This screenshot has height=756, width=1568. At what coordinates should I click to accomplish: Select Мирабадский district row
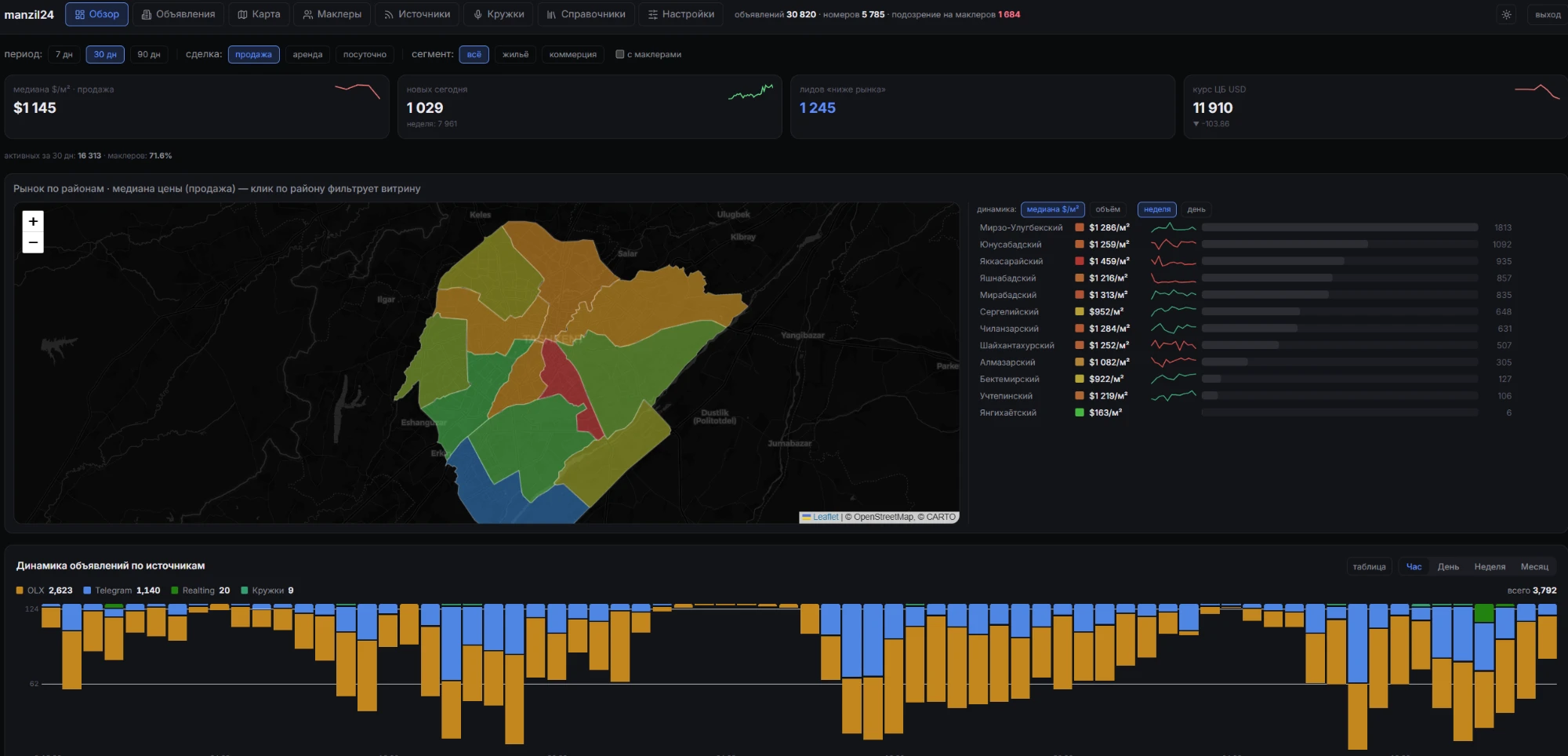click(1245, 295)
